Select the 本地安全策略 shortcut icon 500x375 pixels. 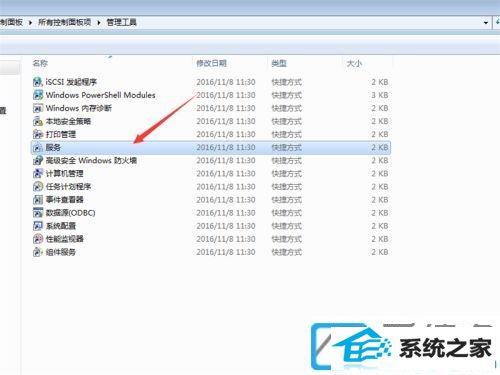click(38, 121)
